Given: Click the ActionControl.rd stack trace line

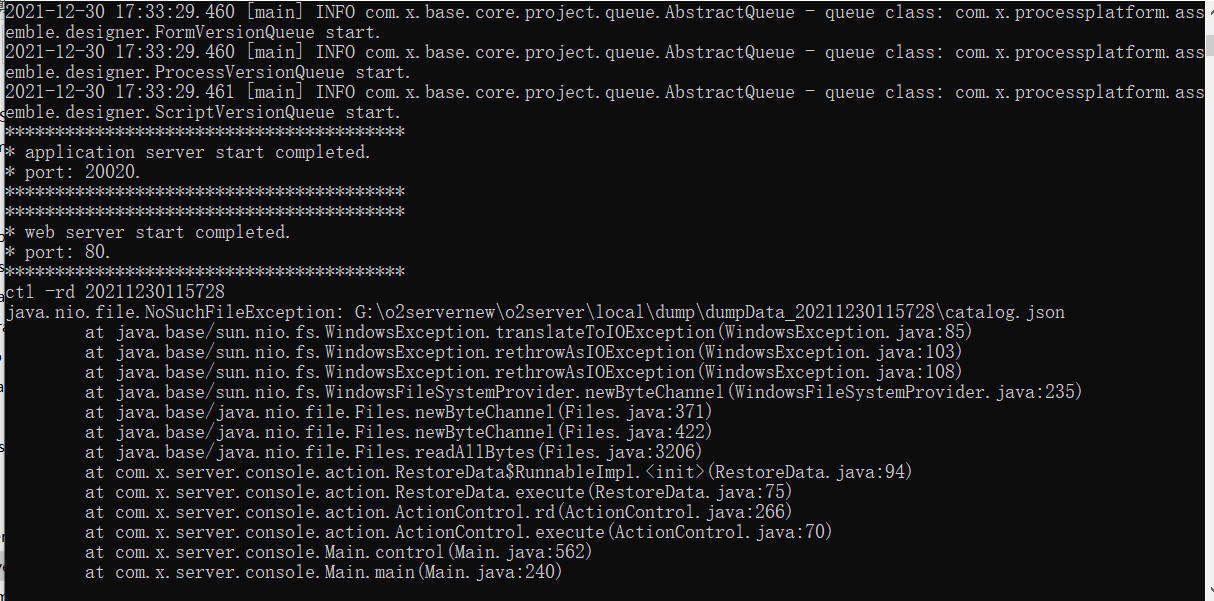Looking at the screenshot, I should point(438,512).
